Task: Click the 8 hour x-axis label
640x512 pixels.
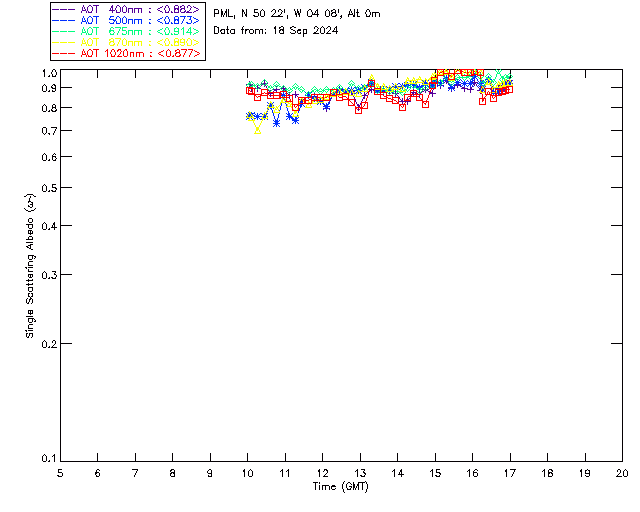Action: 173,473
